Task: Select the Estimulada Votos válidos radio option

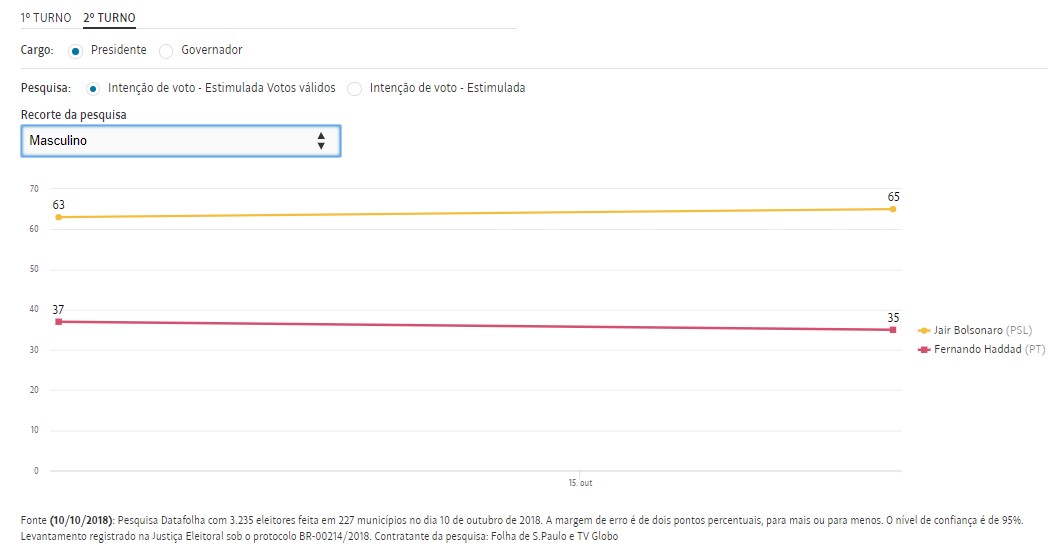Action: (94, 88)
